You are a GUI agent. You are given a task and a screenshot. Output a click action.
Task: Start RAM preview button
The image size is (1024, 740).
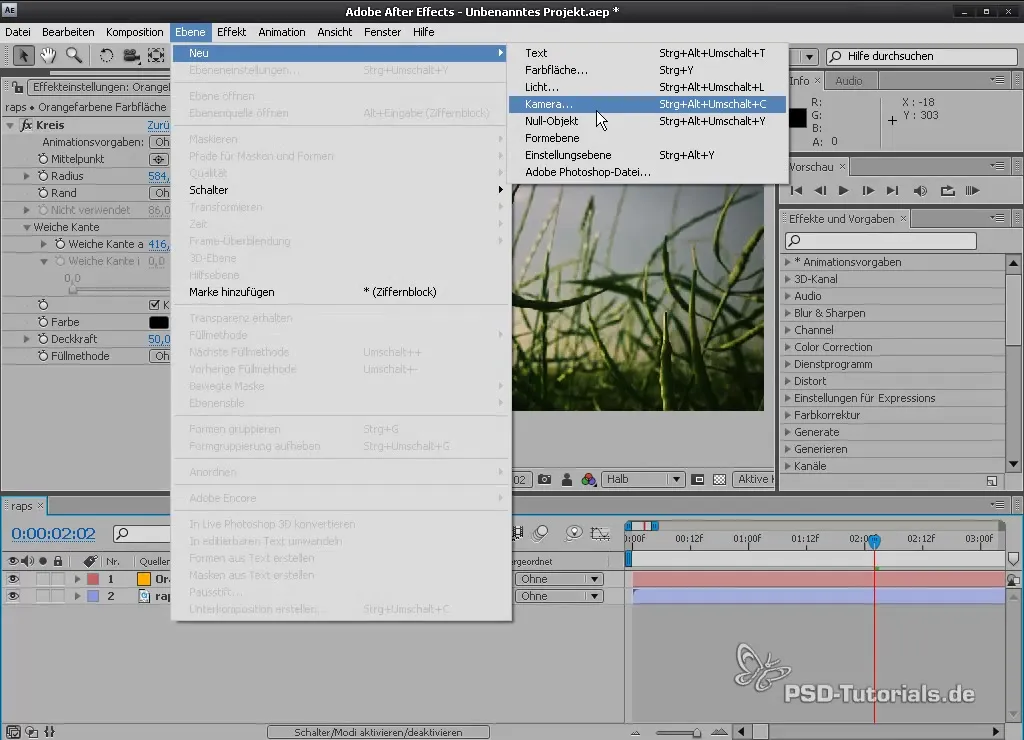pos(972,191)
